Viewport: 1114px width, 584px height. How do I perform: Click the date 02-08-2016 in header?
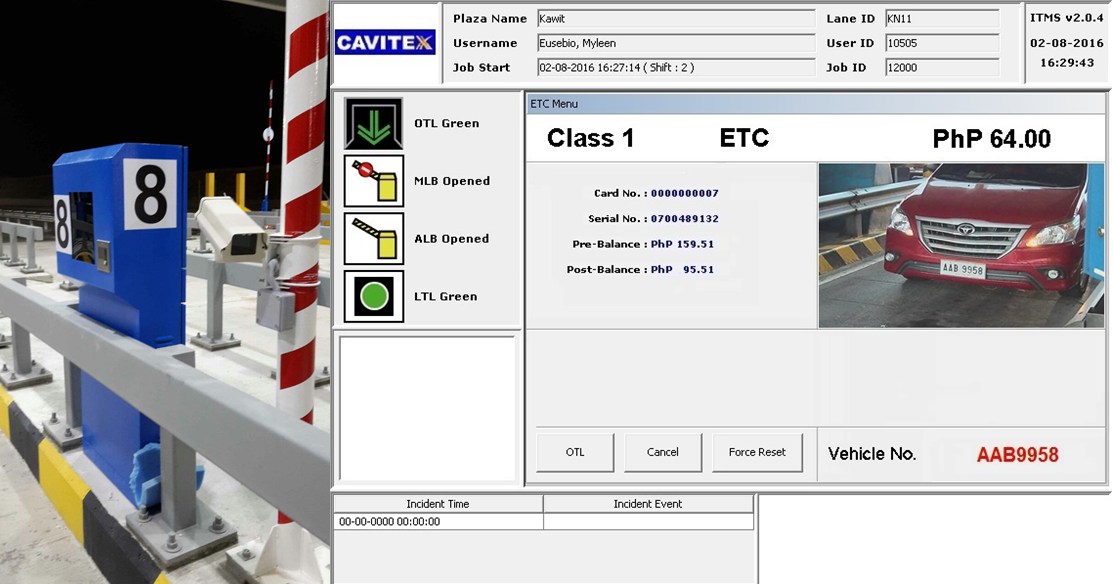(x=1066, y=43)
